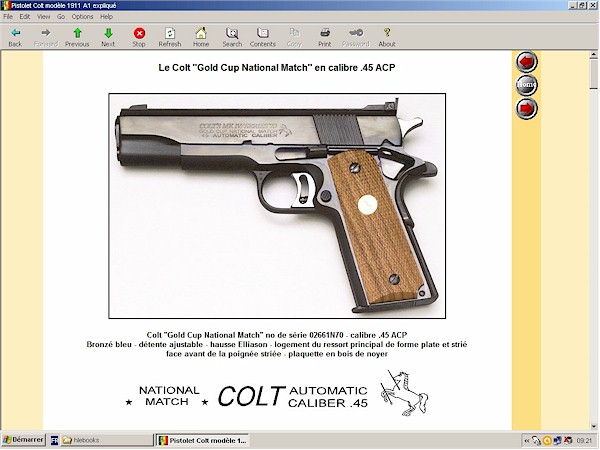600x450 pixels.
Task: Click the page title 'Le Colt Gold Cup National Match'
Action: pyautogui.click(x=277, y=68)
